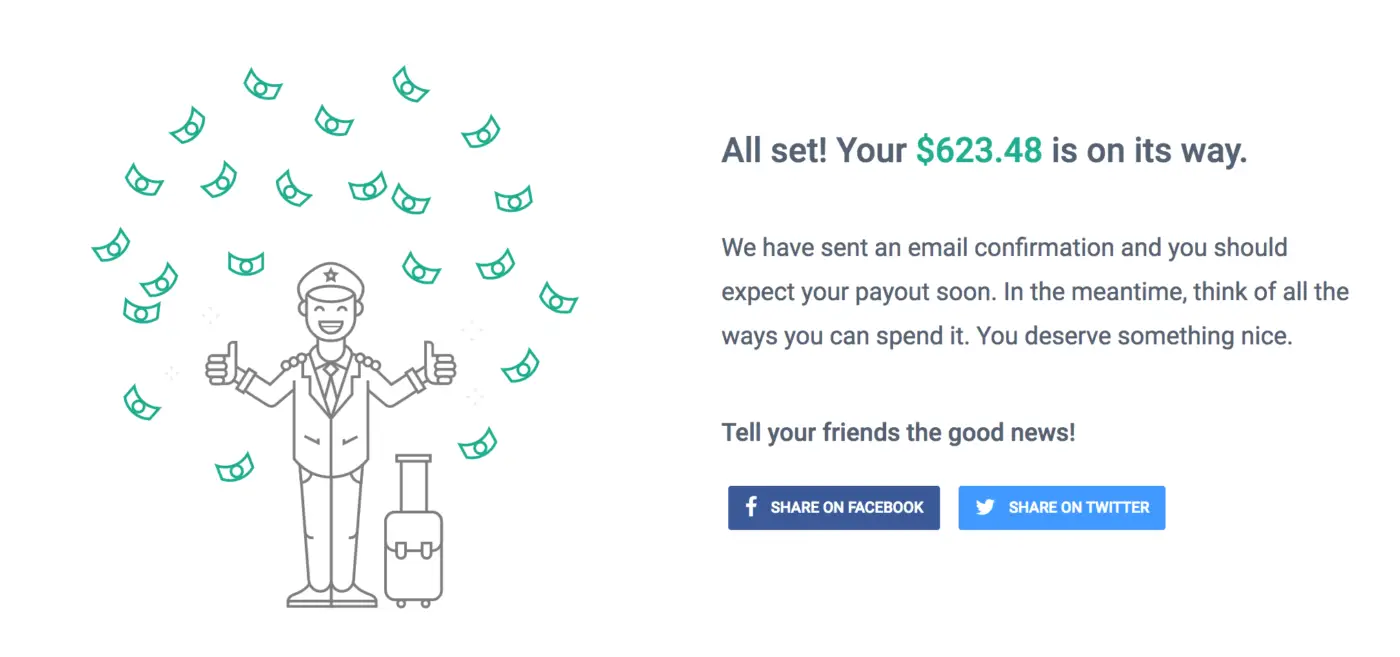Click the green bill beside the pilot's knee
Screen dimensions: 1400x657
(x=234, y=467)
